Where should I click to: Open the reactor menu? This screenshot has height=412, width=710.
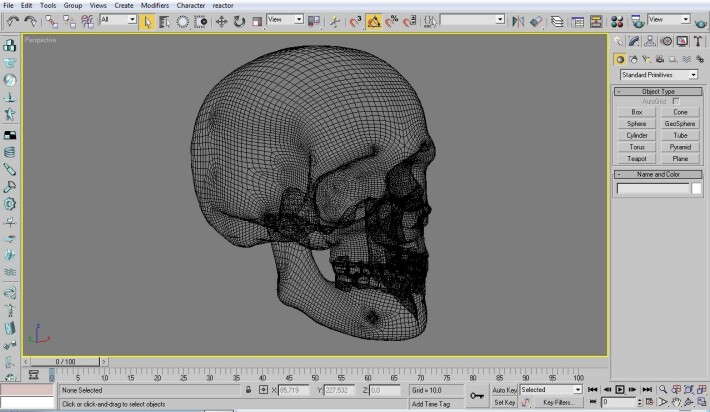pos(223,5)
